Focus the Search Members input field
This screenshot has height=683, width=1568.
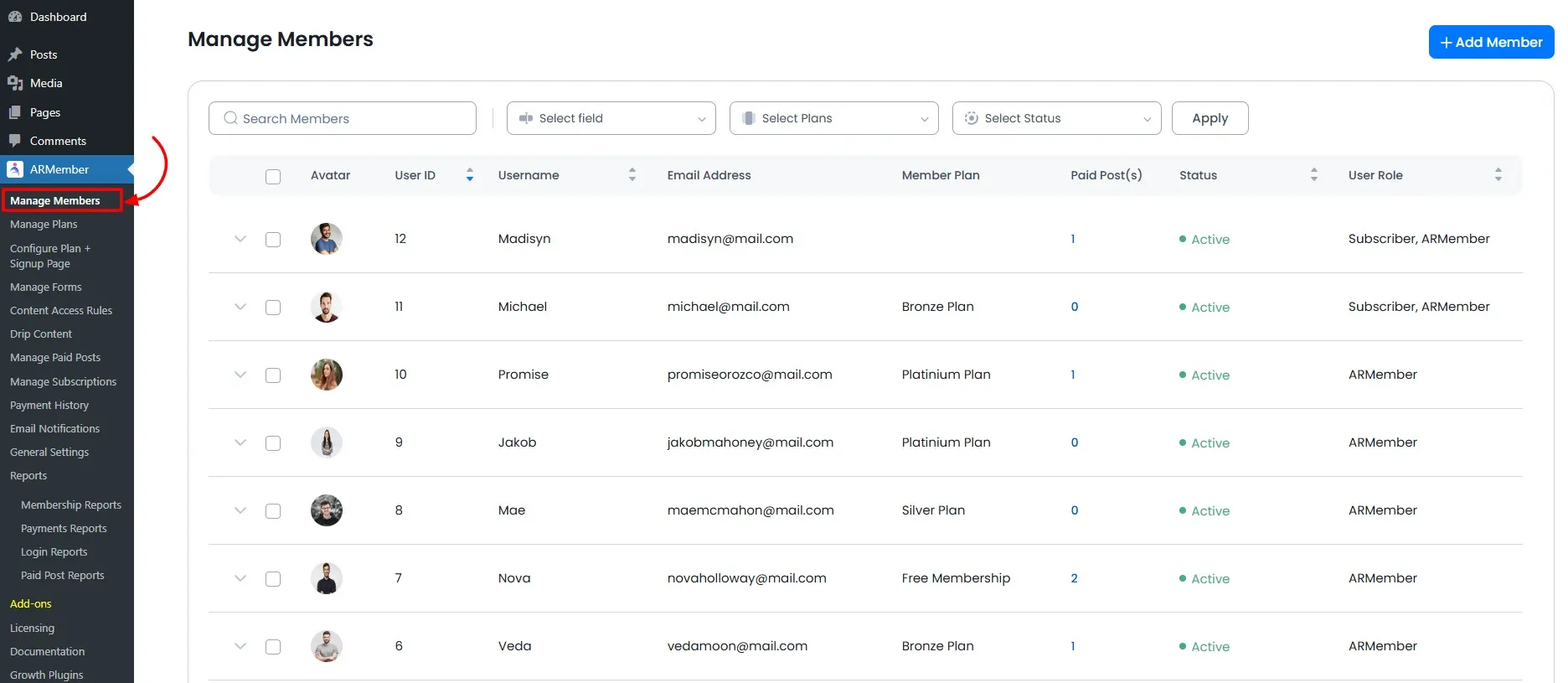coord(352,119)
